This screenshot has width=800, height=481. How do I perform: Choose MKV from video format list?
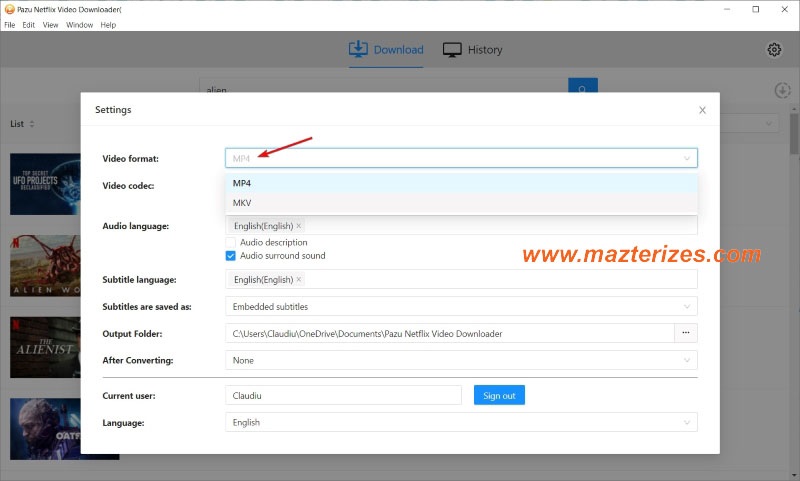point(461,202)
